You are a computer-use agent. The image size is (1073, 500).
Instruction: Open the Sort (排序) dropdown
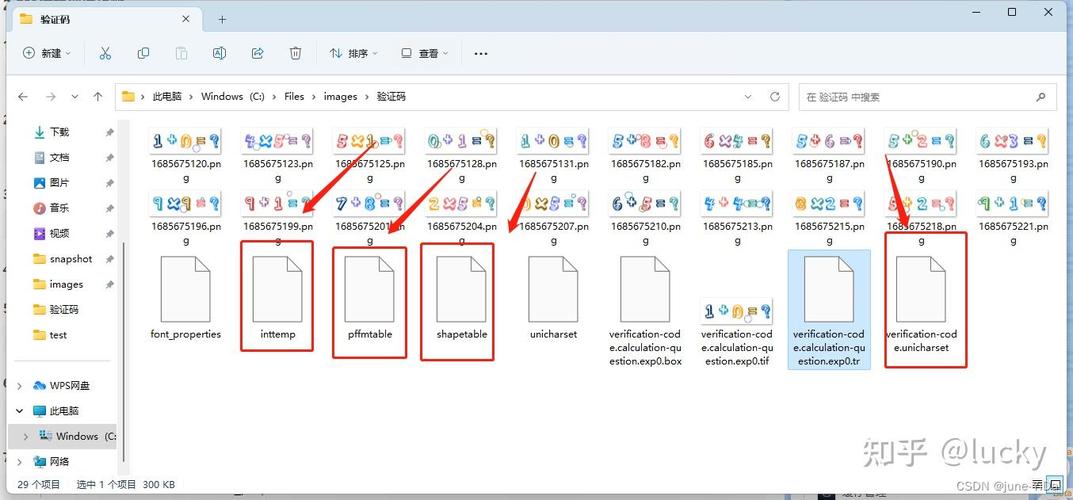pos(353,53)
